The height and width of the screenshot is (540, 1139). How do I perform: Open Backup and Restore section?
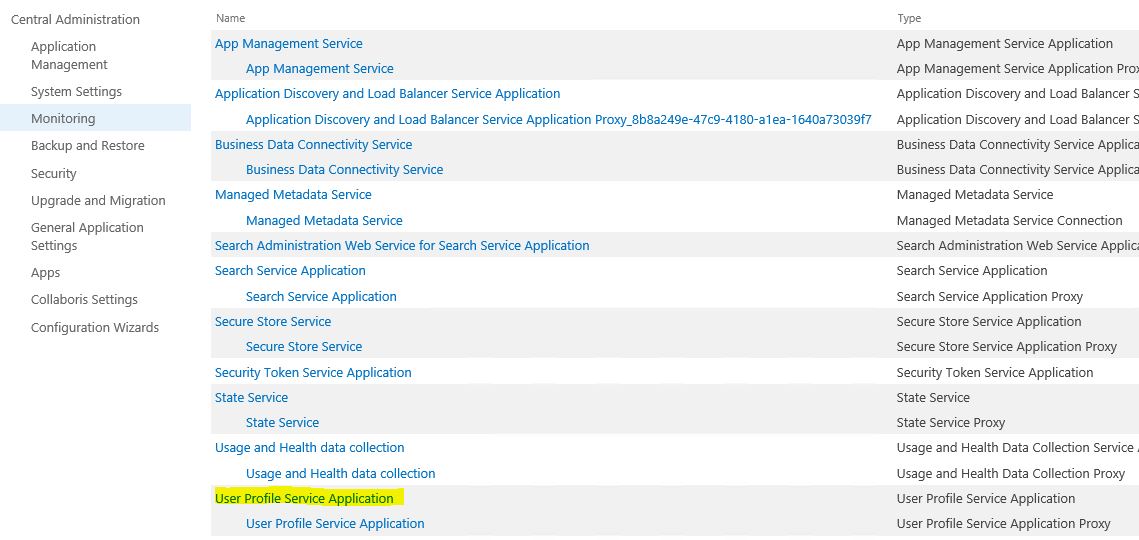(87, 145)
